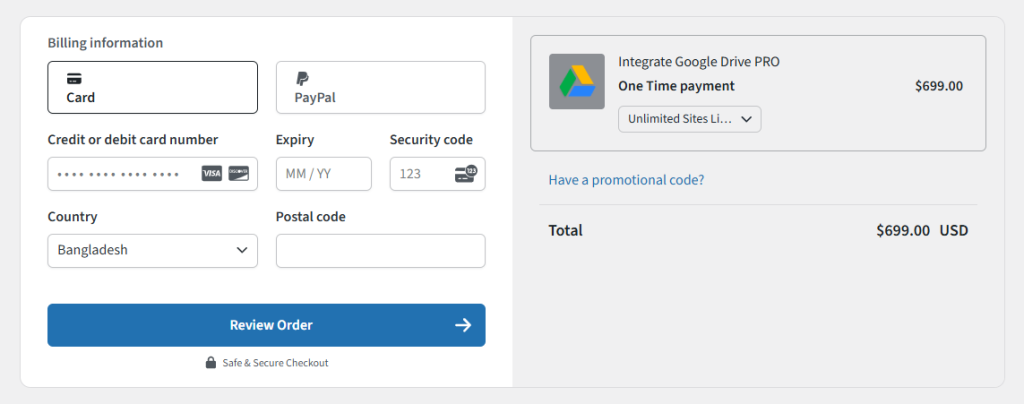Click the credit card icon in Card option
Image resolution: width=1024 pixels, height=404 pixels.
point(74,79)
